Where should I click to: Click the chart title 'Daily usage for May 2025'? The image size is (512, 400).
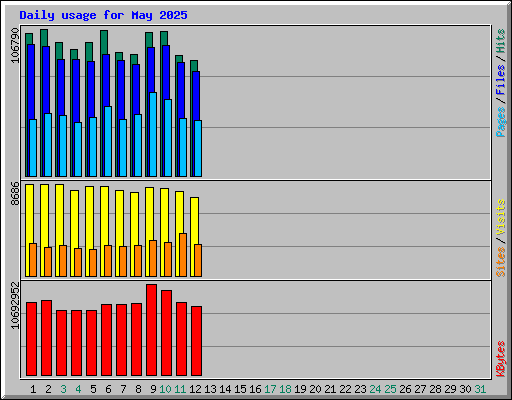click(103, 15)
